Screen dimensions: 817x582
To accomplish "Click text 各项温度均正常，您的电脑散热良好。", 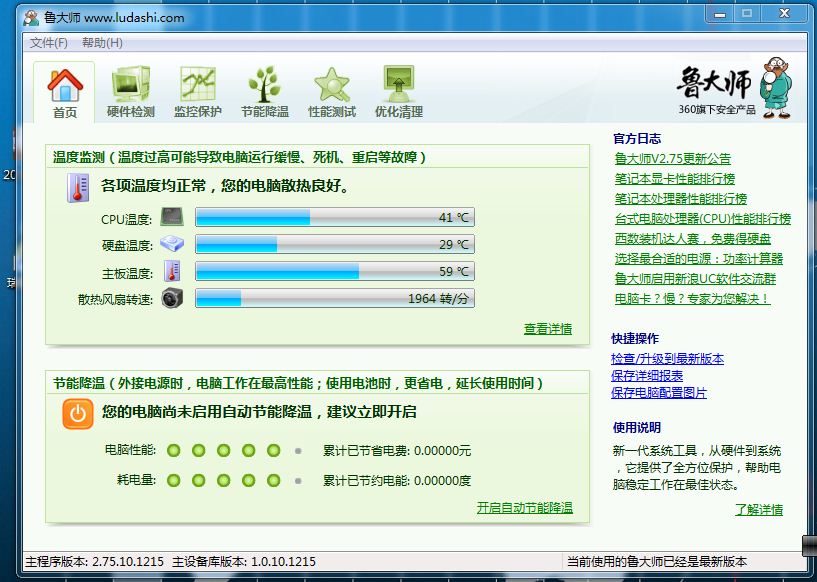I will [x=226, y=186].
